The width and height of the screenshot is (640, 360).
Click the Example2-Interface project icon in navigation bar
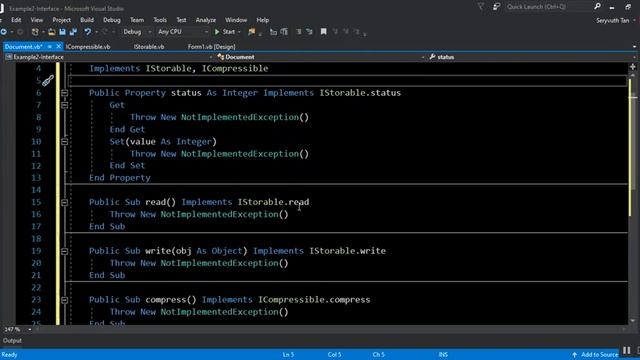click(x=8, y=57)
